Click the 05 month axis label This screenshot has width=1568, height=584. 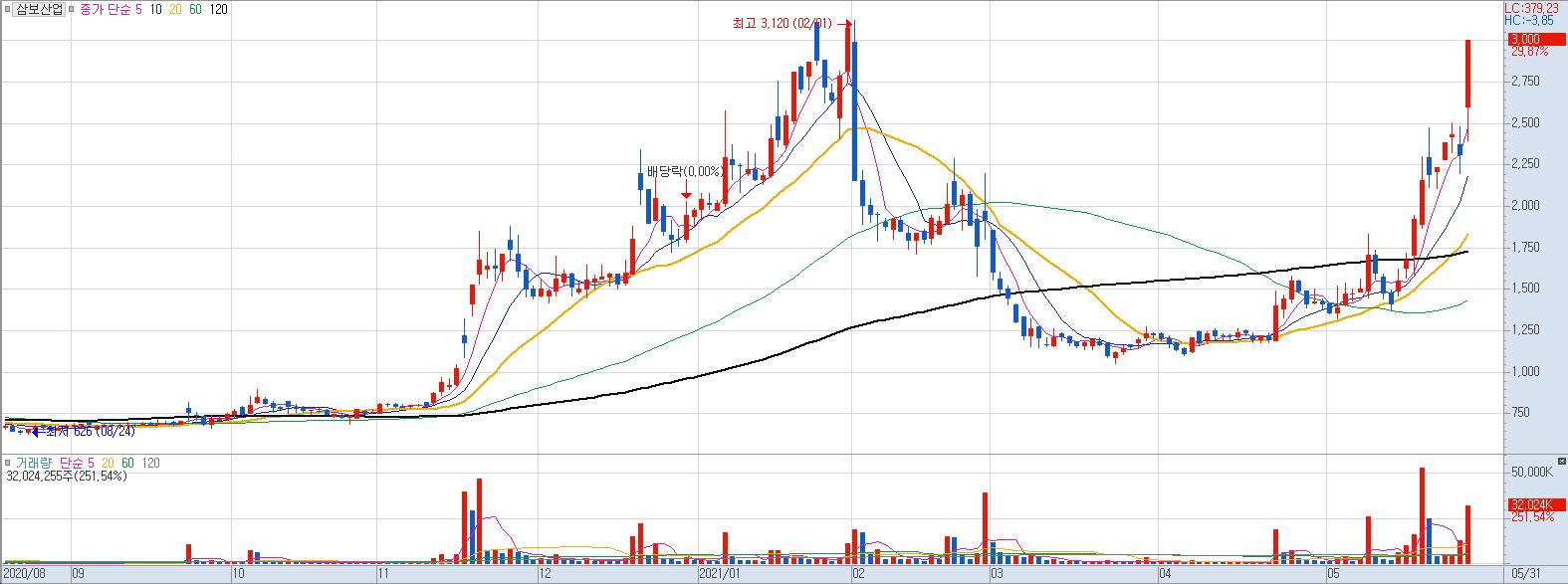[1331, 574]
